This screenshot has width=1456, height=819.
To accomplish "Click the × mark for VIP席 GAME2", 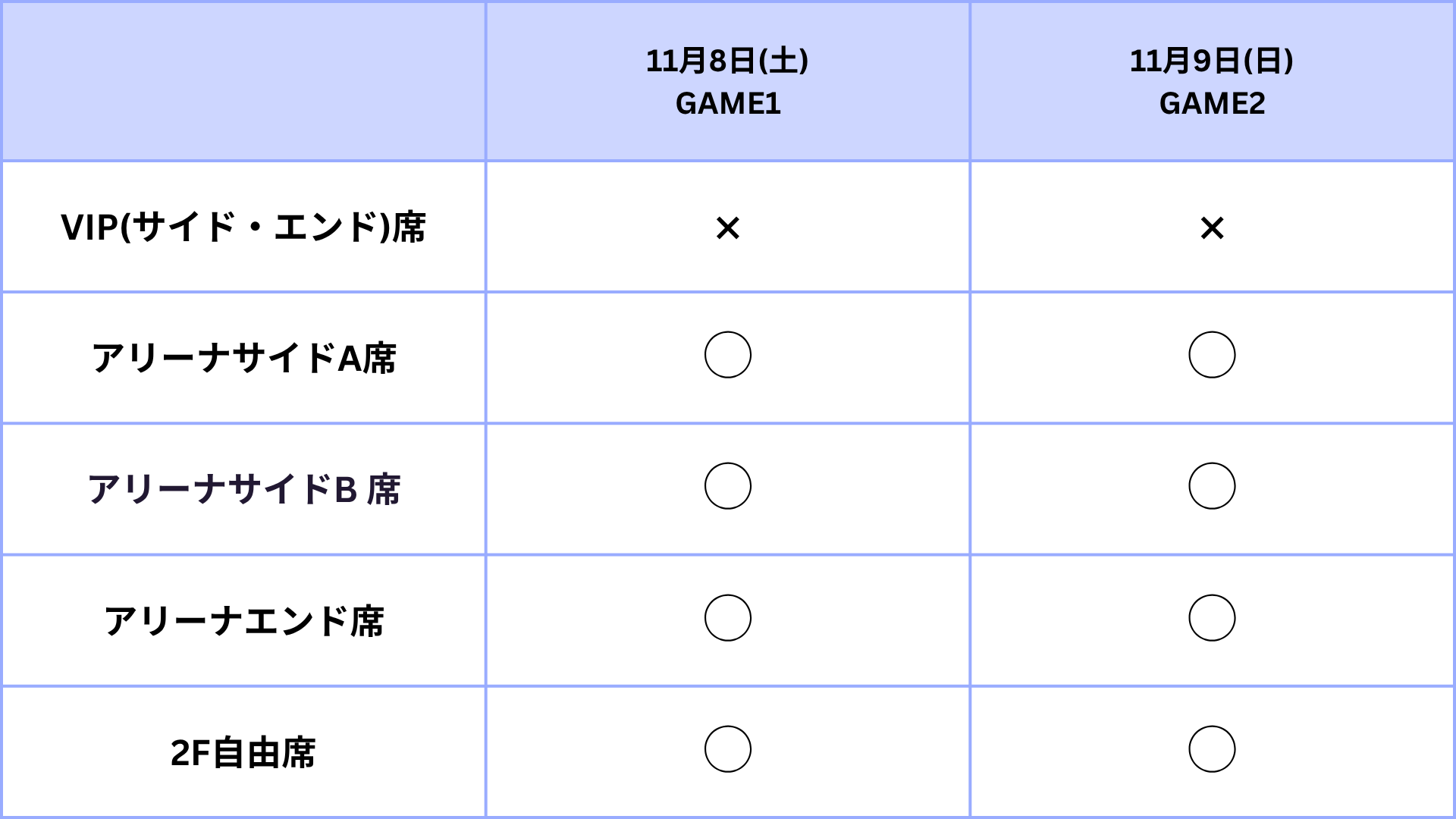I will (1212, 227).
